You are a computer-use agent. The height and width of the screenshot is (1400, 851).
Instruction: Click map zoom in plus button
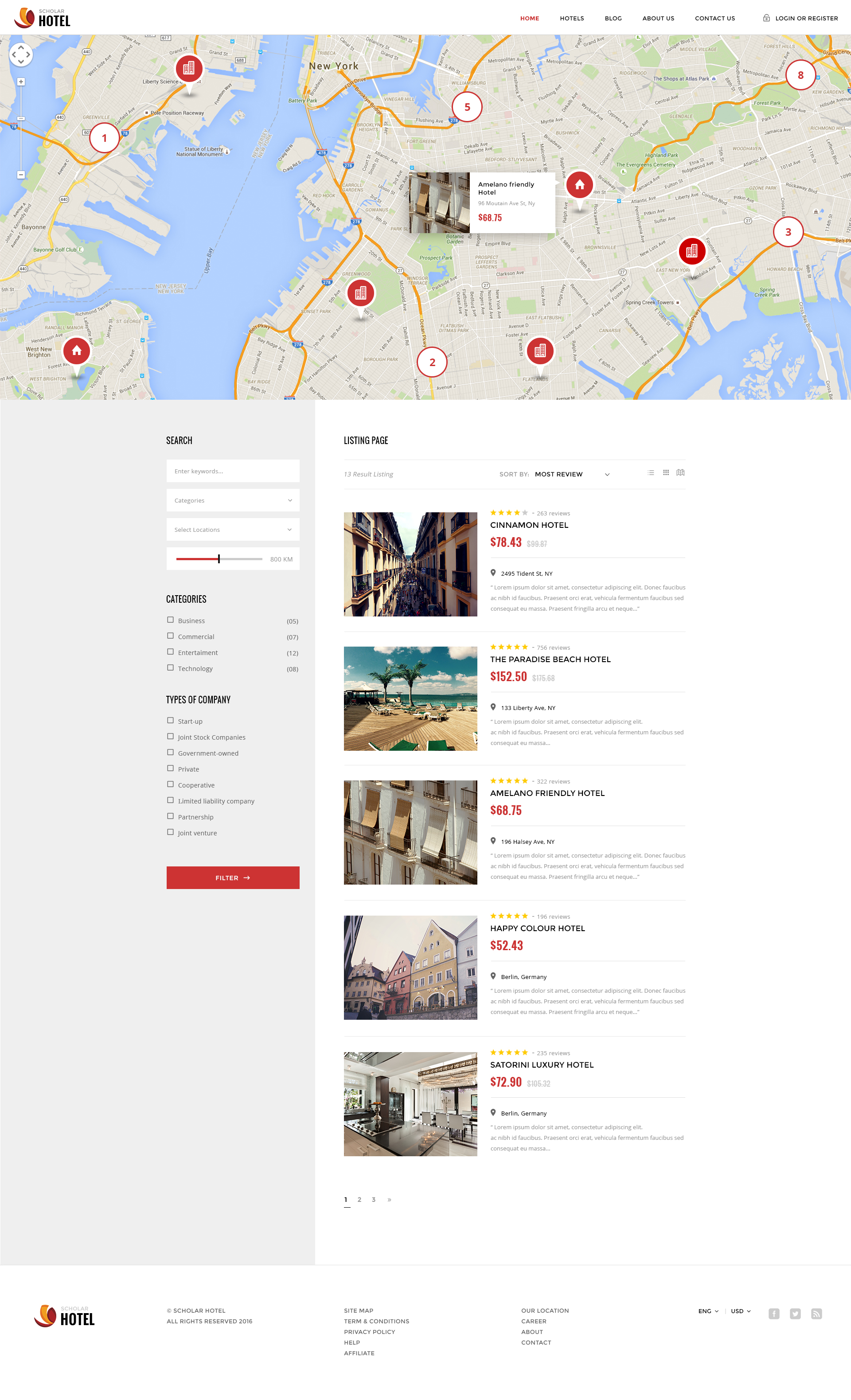point(21,82)
